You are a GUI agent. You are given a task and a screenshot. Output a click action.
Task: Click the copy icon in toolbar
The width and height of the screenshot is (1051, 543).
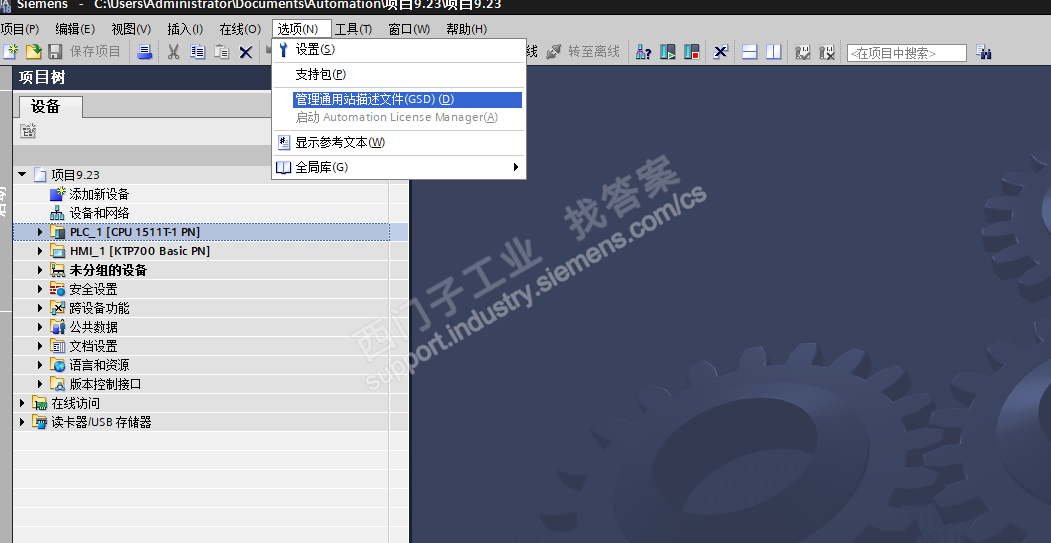click(197, 52)
